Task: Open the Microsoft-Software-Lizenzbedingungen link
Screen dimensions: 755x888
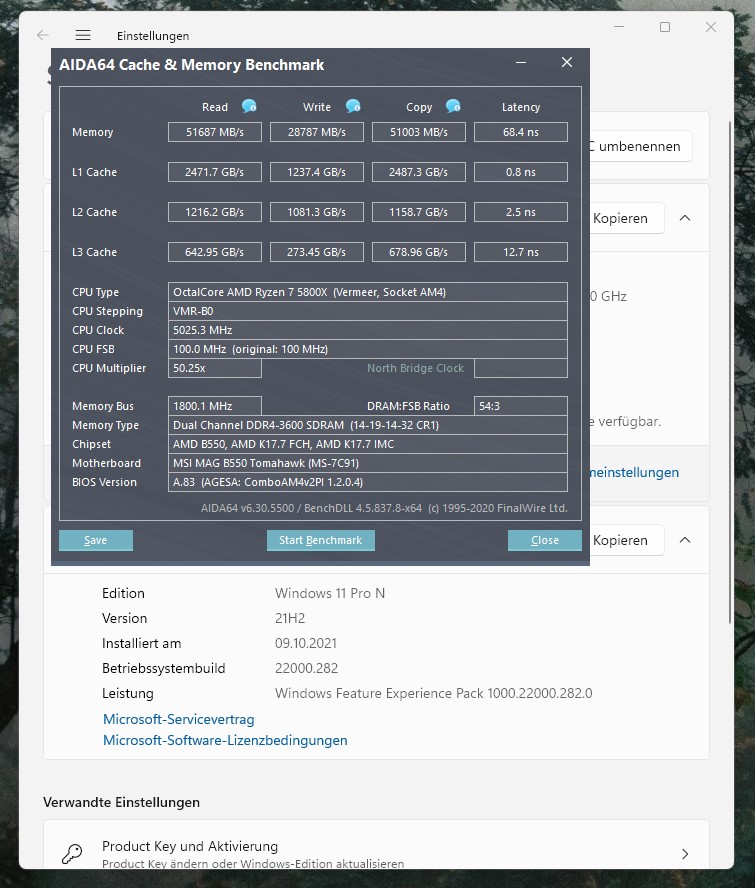Action: tap(225, 740)
